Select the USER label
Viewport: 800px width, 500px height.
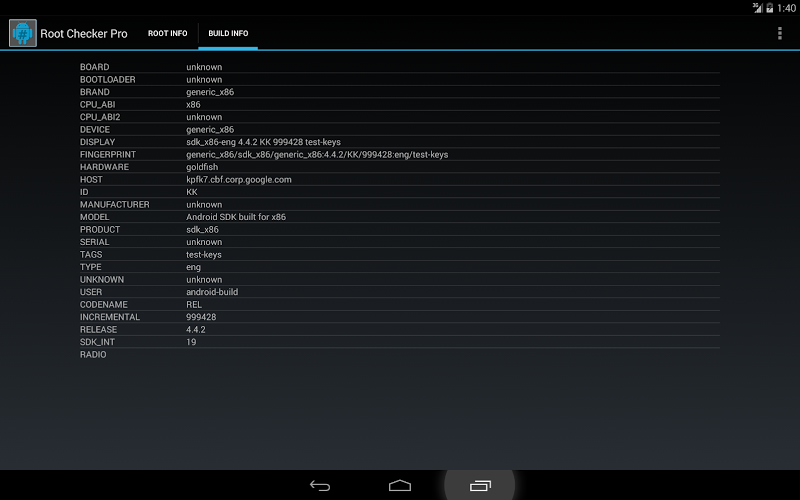point(91,292)
